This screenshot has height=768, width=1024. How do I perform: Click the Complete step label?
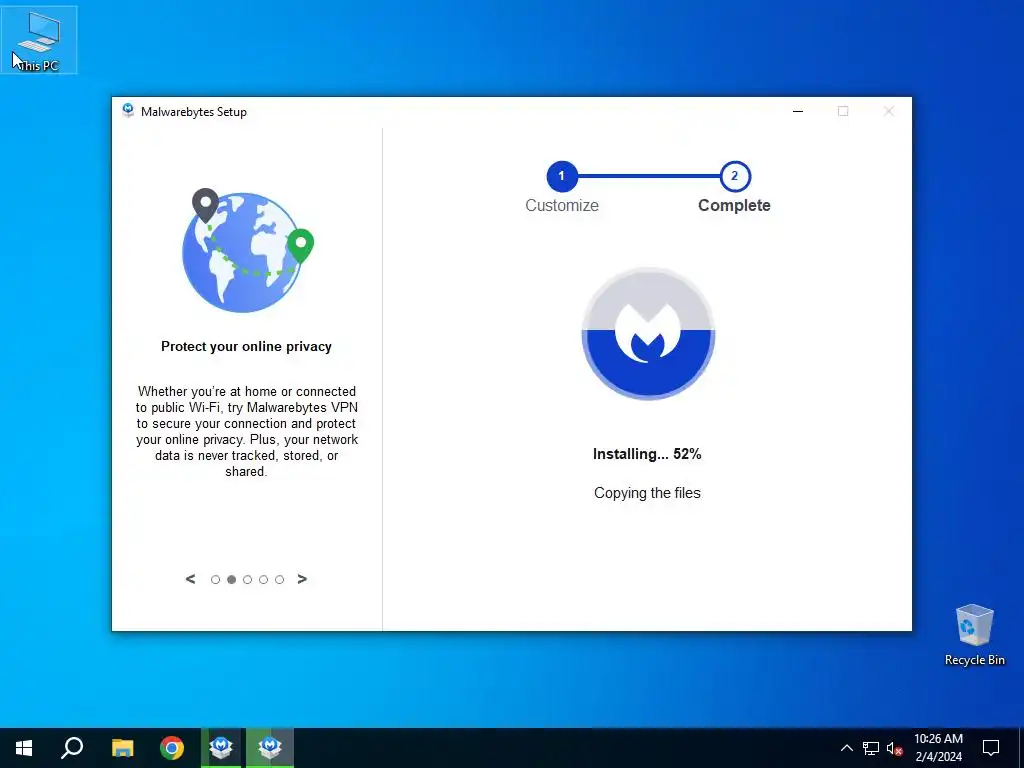click(x=734, y=205)
